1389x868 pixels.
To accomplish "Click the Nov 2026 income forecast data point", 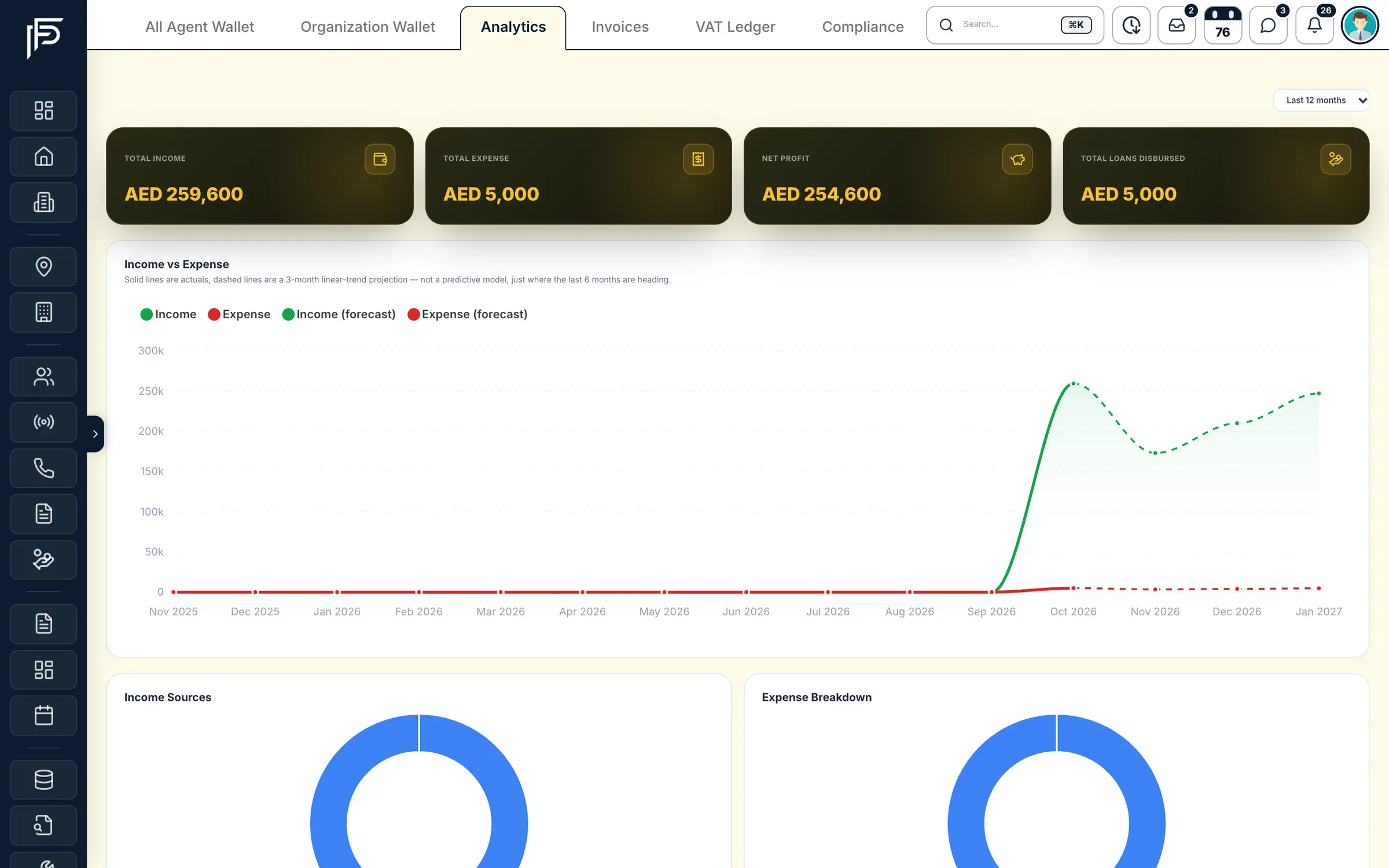I will 1155,453.
